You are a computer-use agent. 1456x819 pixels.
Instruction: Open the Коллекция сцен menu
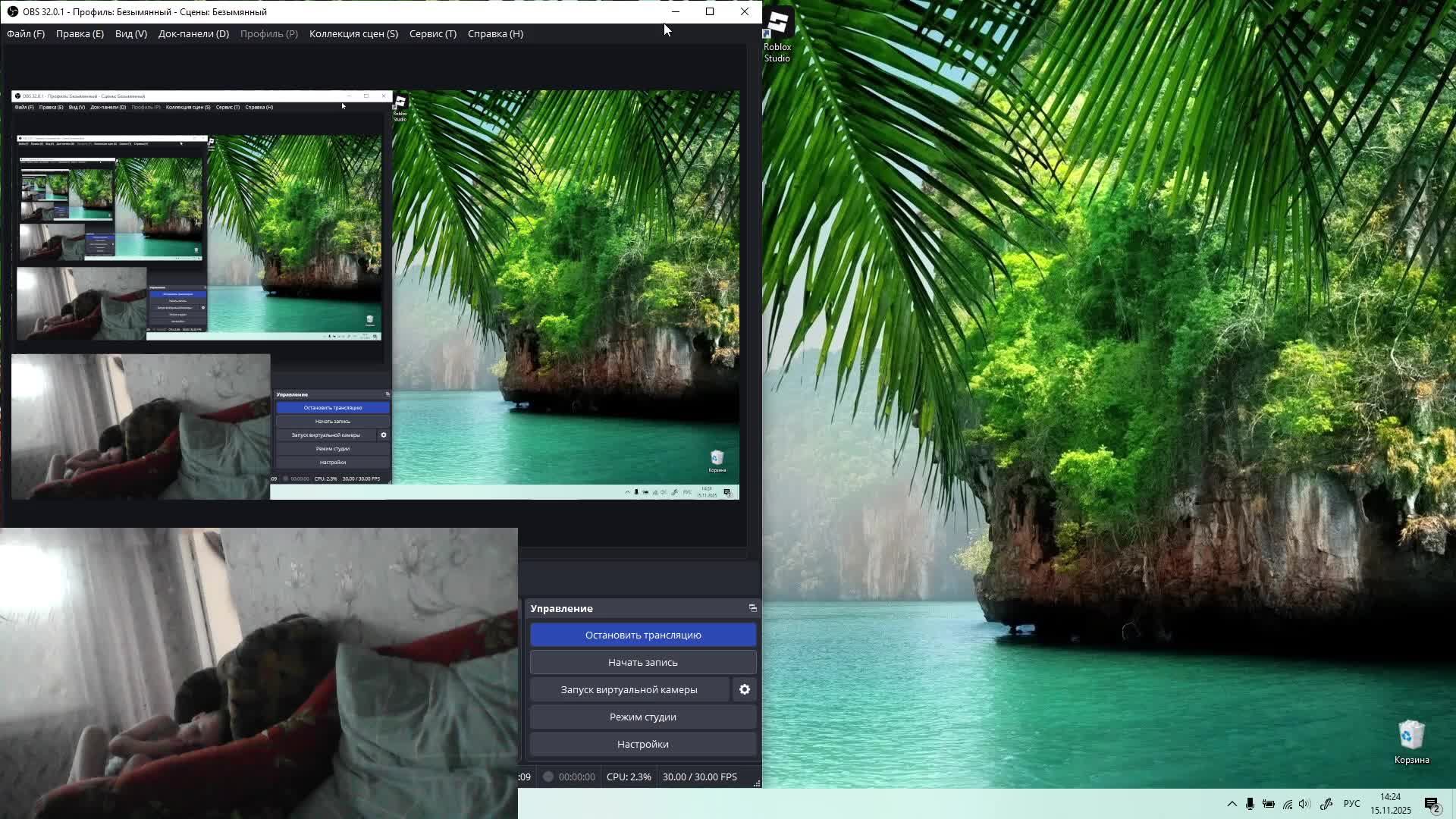353,33
